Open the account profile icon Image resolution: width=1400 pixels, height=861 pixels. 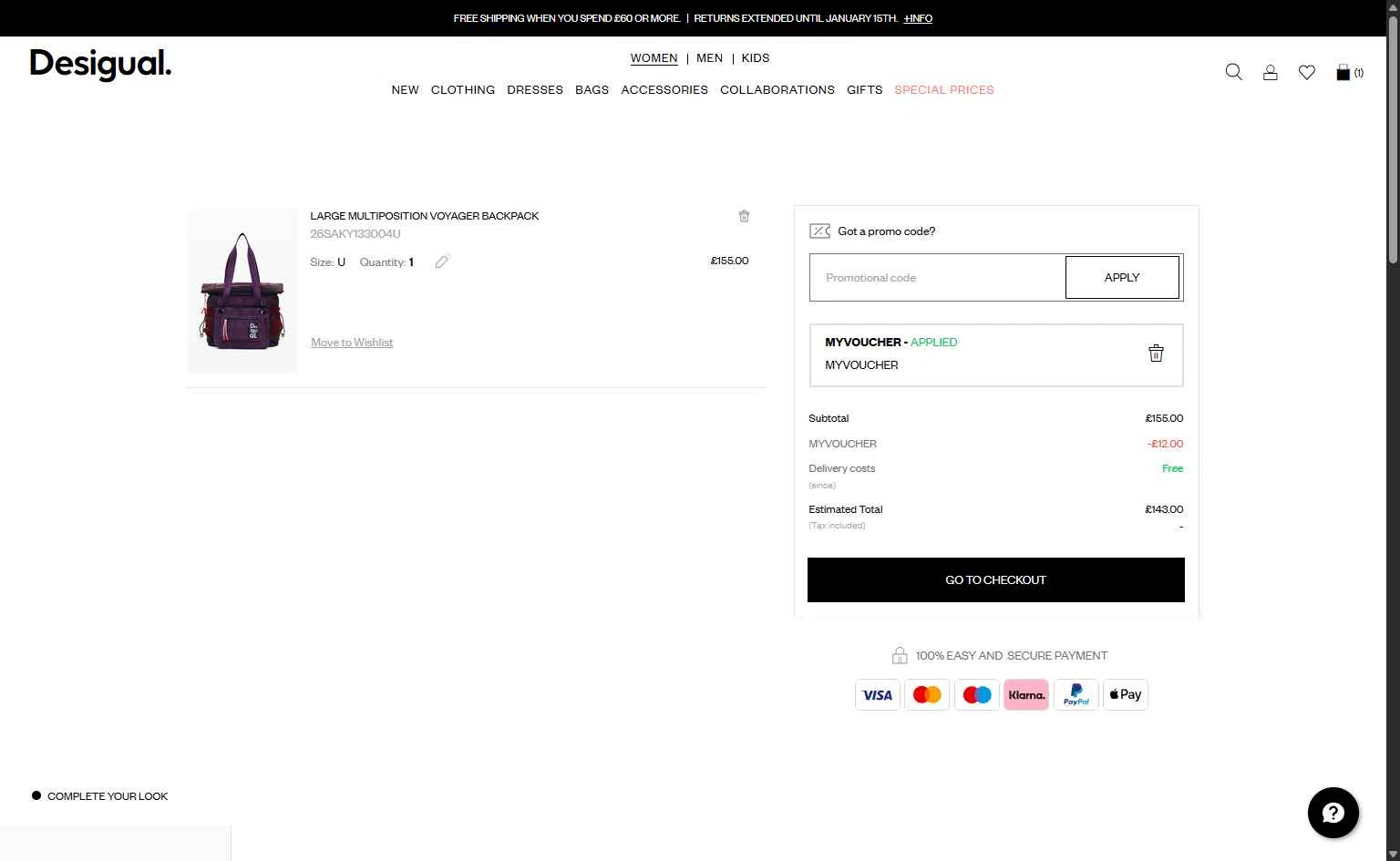pyautogui.click(x=1270, y=72)
